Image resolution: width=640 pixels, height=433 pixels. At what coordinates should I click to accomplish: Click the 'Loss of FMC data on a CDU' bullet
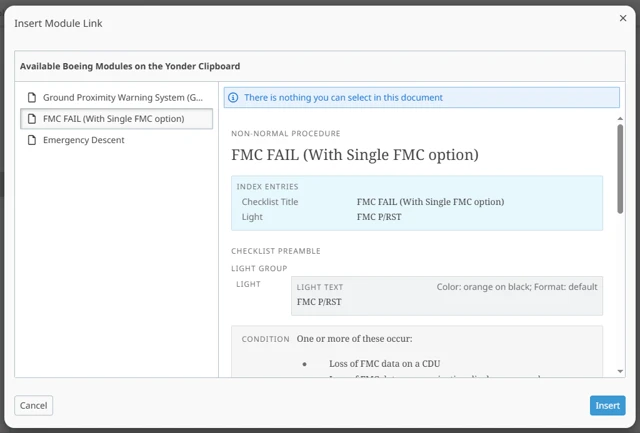pyautogui.click(x=384, y=363)
